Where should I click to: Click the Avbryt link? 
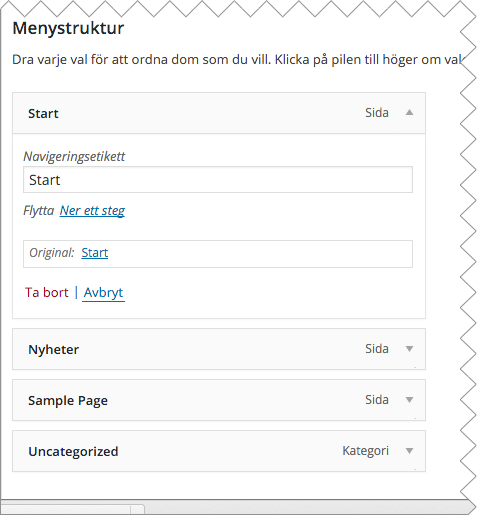(x=103, y=293)
